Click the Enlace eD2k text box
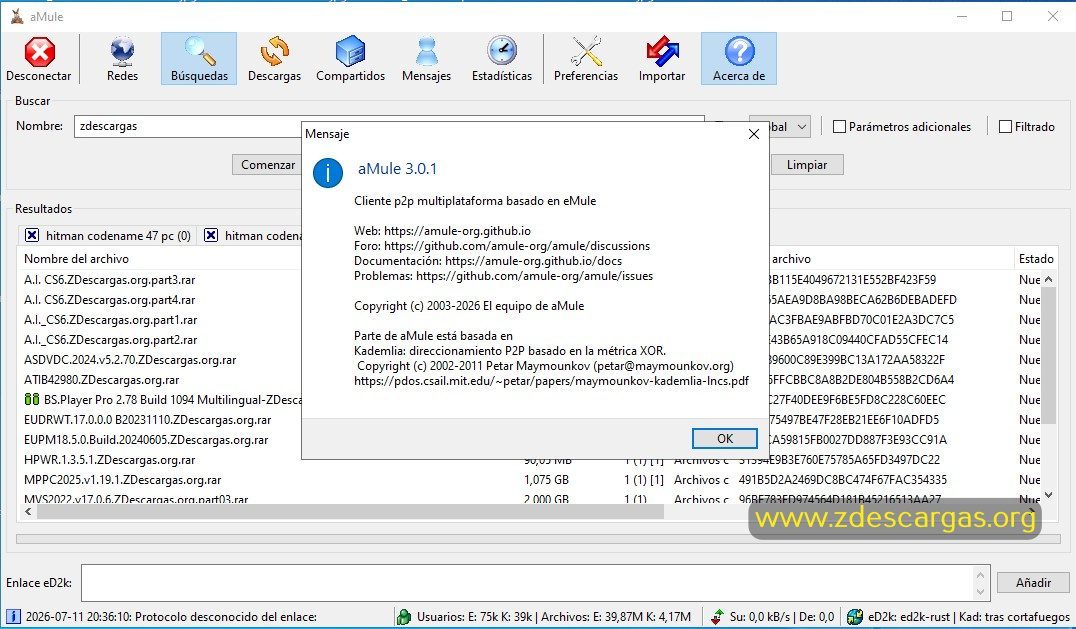1076x629 pixels. click(527, 582)
